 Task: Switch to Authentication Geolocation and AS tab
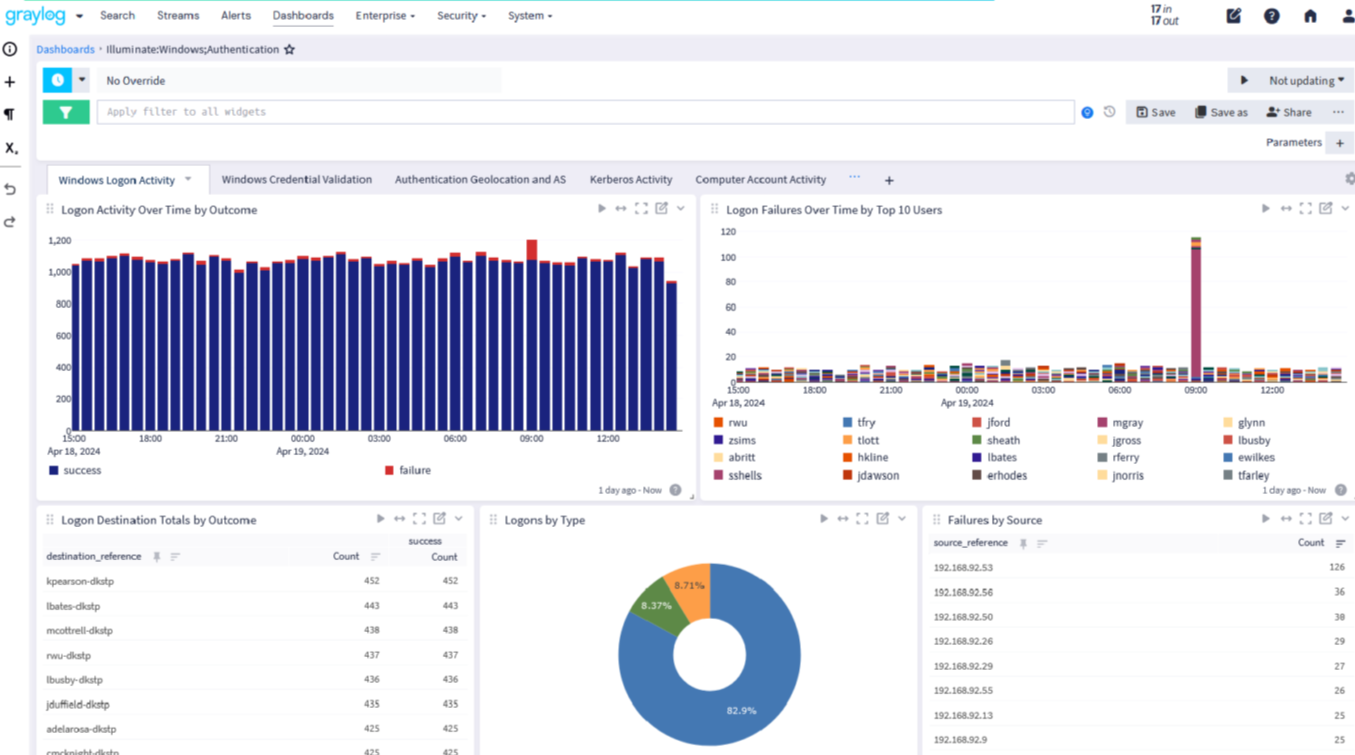(480, 180)
